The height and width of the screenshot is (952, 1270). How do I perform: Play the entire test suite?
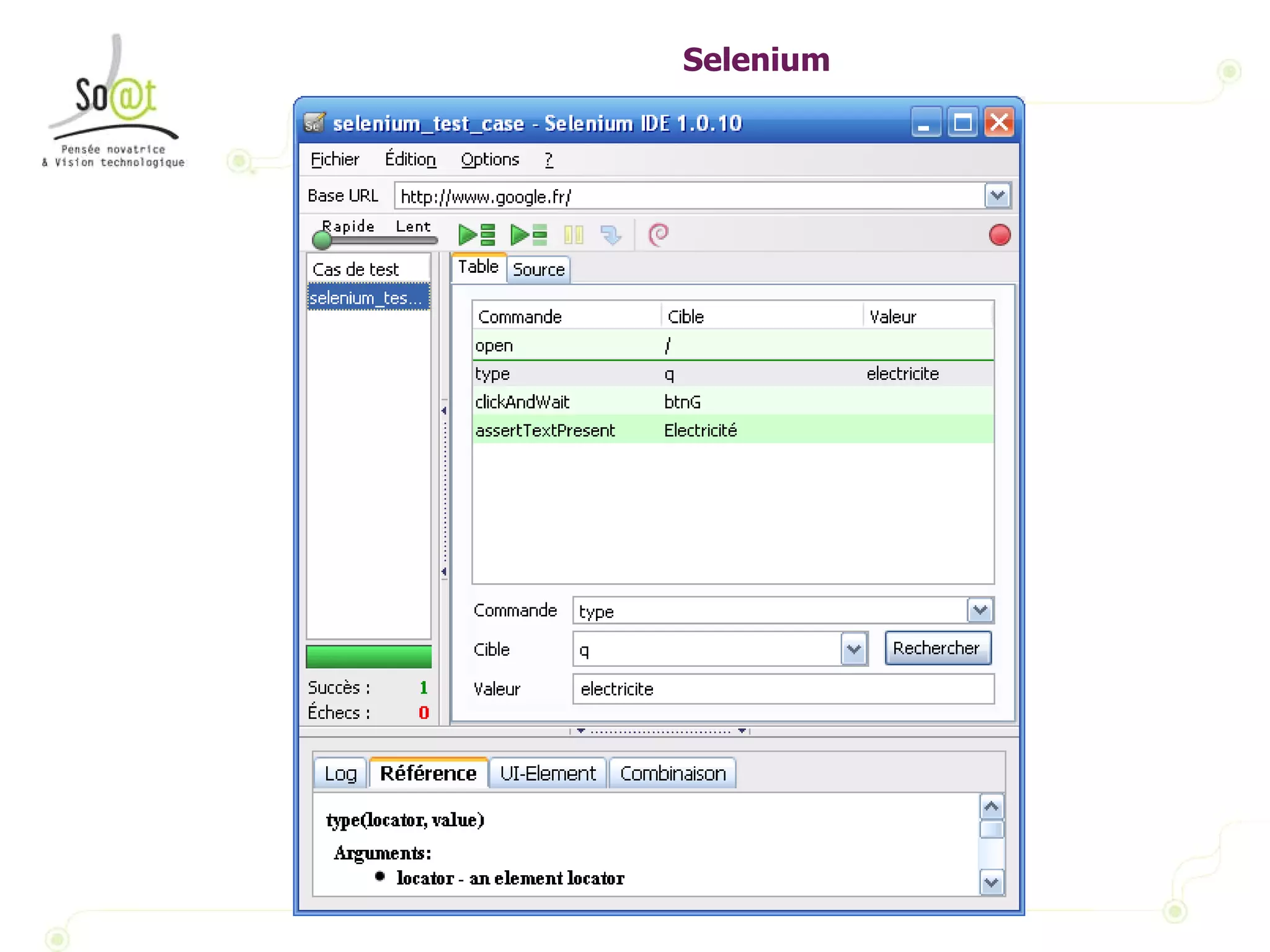[x=476, y=235]
